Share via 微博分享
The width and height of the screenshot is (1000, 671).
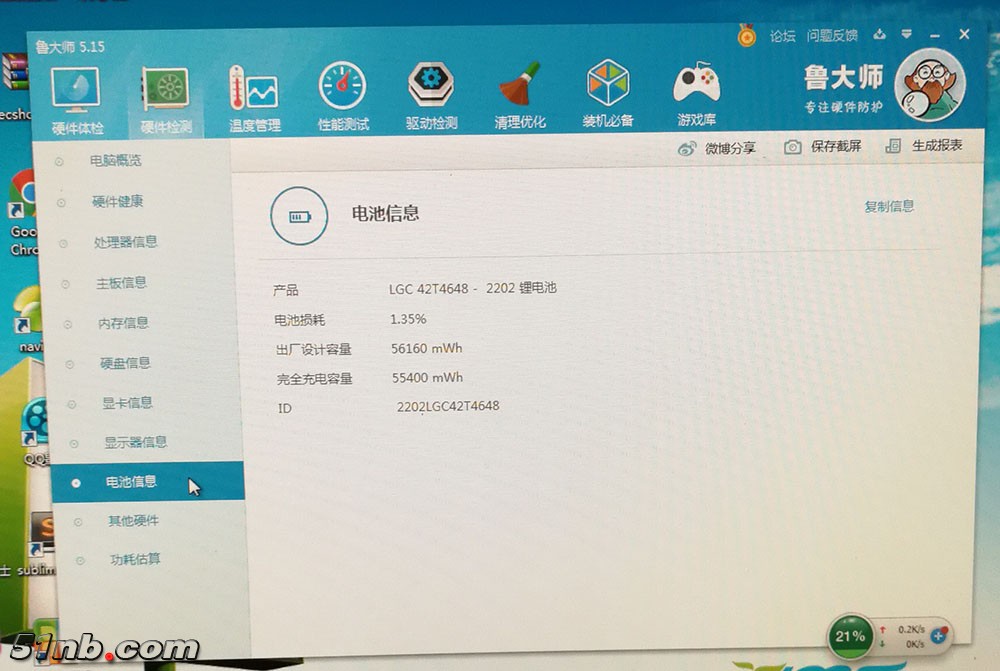click(x=716, y=149)
